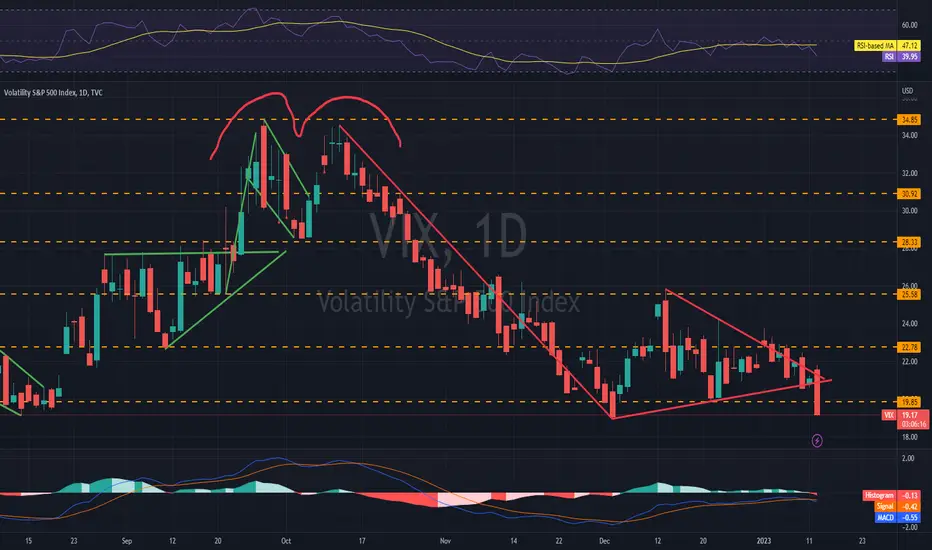Click the 17 date label on time axis
The image size is (932, 550).
361,541
